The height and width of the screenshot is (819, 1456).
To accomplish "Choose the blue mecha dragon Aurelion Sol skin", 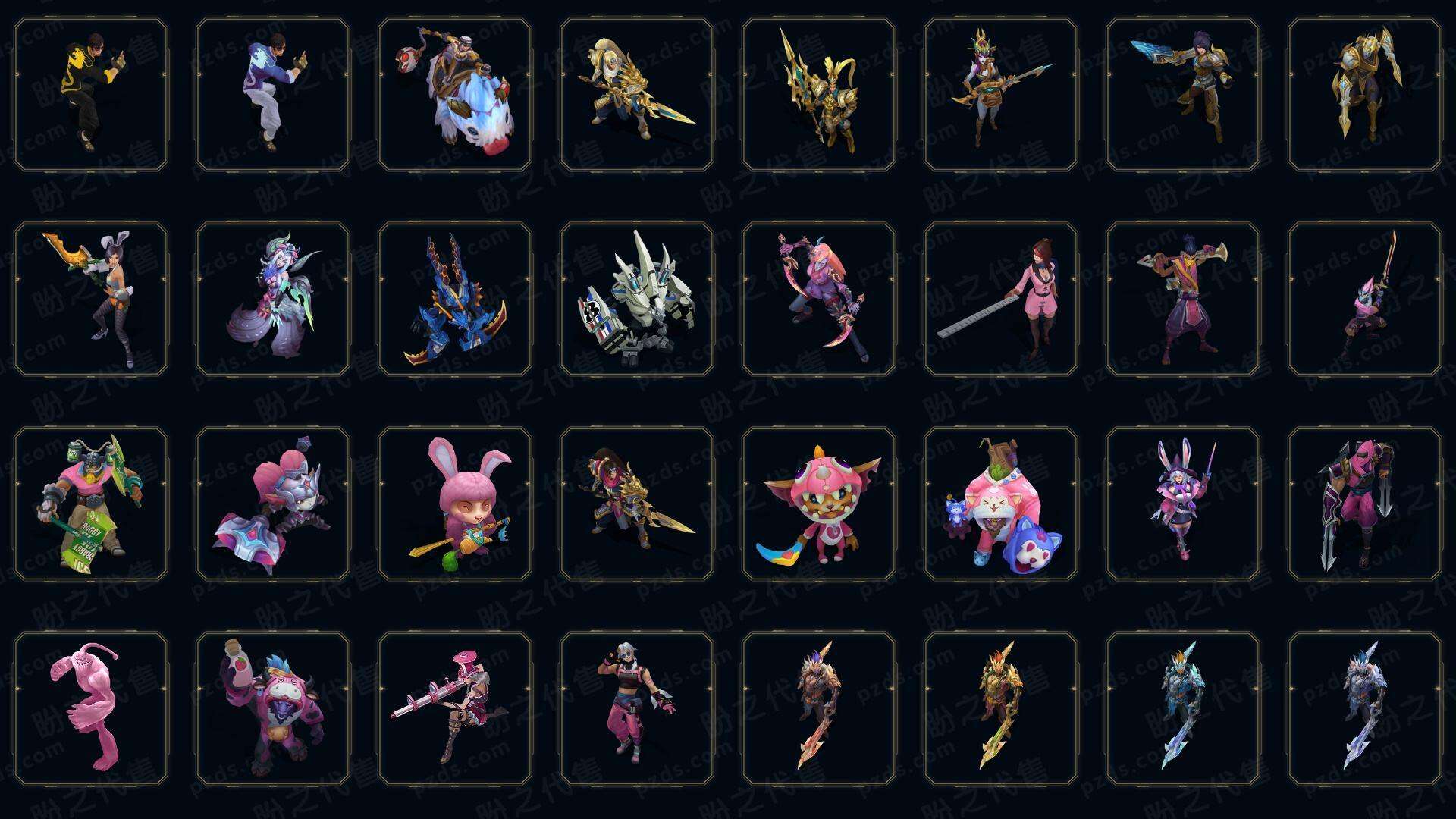I will coord(455,299).
